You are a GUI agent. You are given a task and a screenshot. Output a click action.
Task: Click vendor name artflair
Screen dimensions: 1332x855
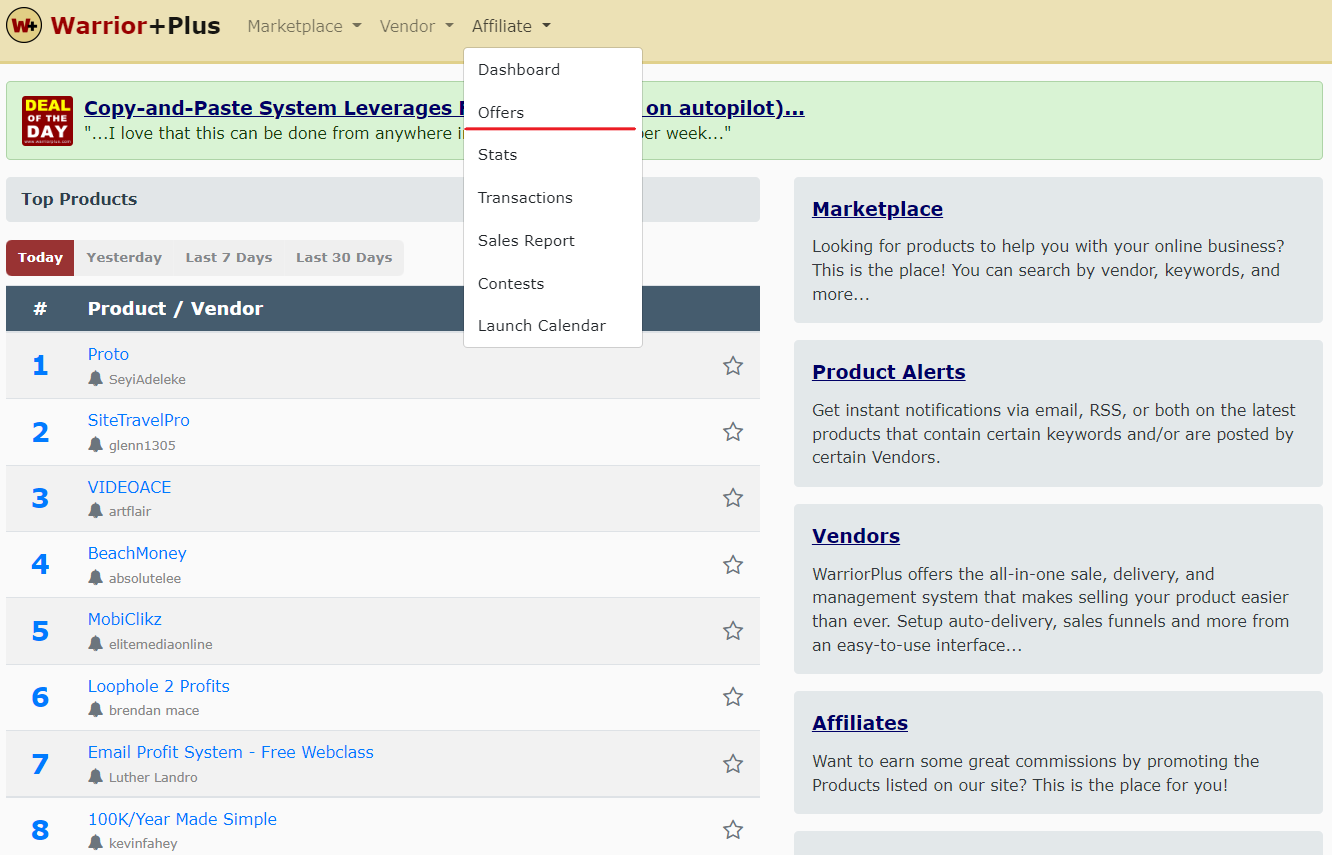coord(130,511)
